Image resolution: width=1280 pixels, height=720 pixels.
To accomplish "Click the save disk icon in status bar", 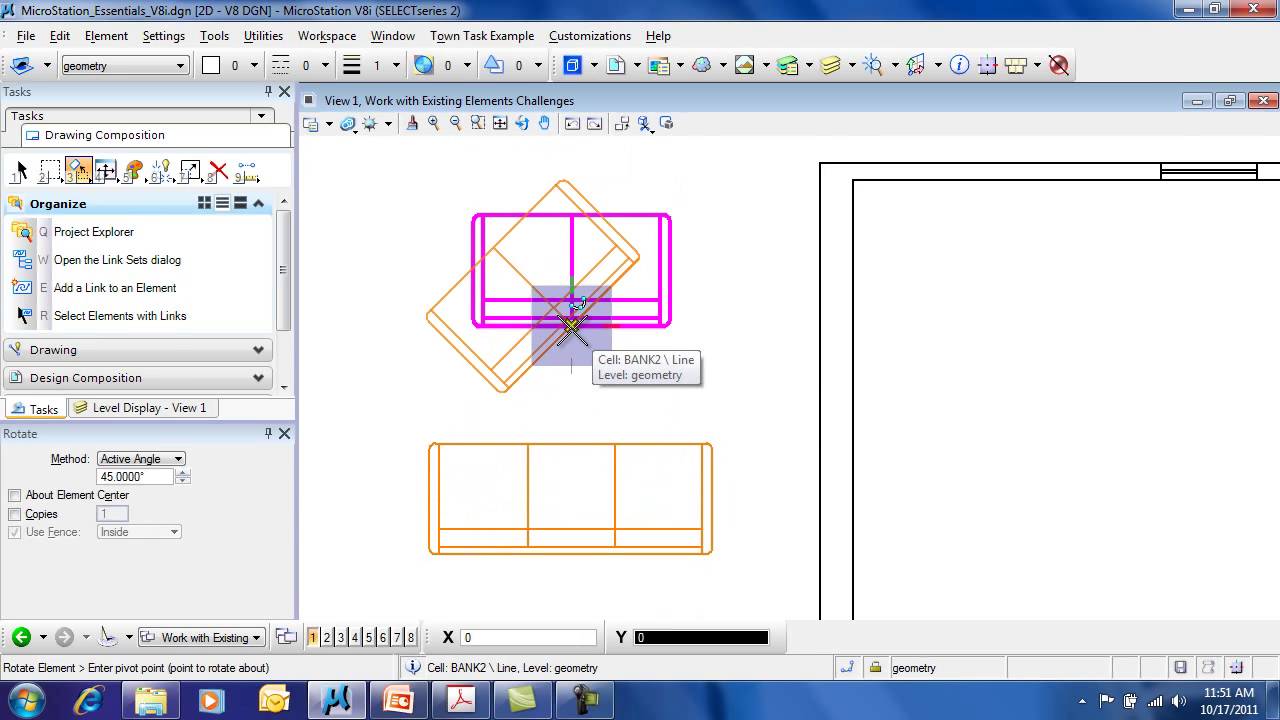I will click(x=1181, y=667).
